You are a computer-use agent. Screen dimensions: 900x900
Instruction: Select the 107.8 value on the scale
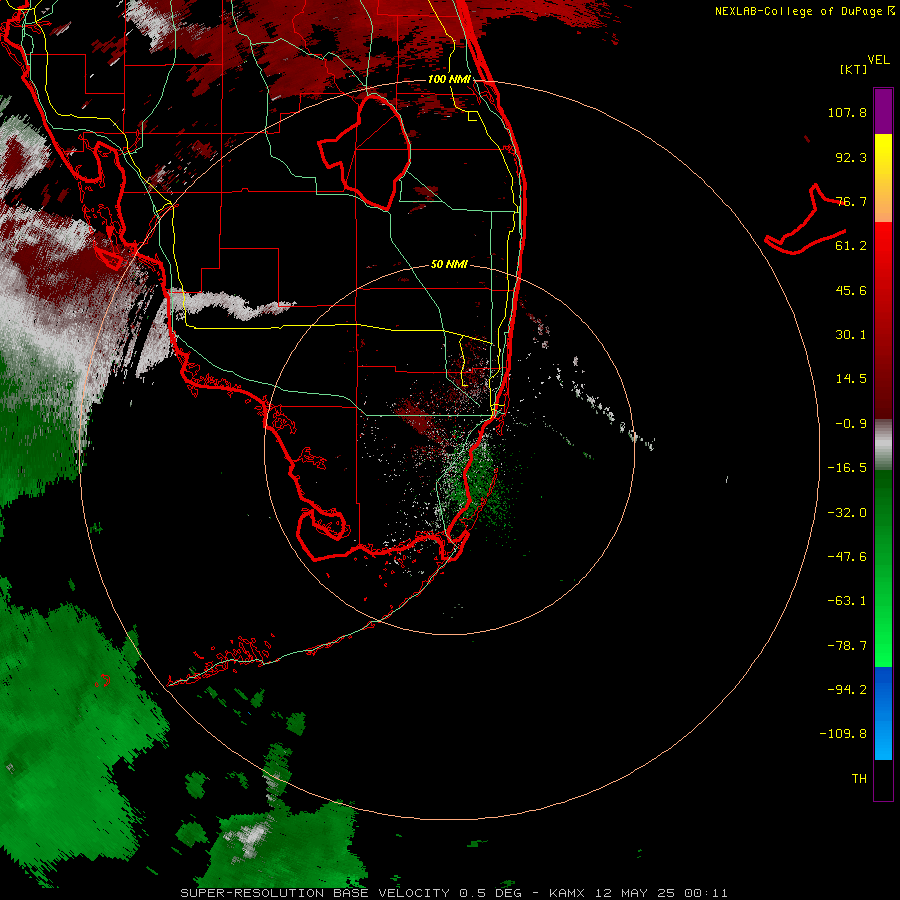(x=847, y=112)
